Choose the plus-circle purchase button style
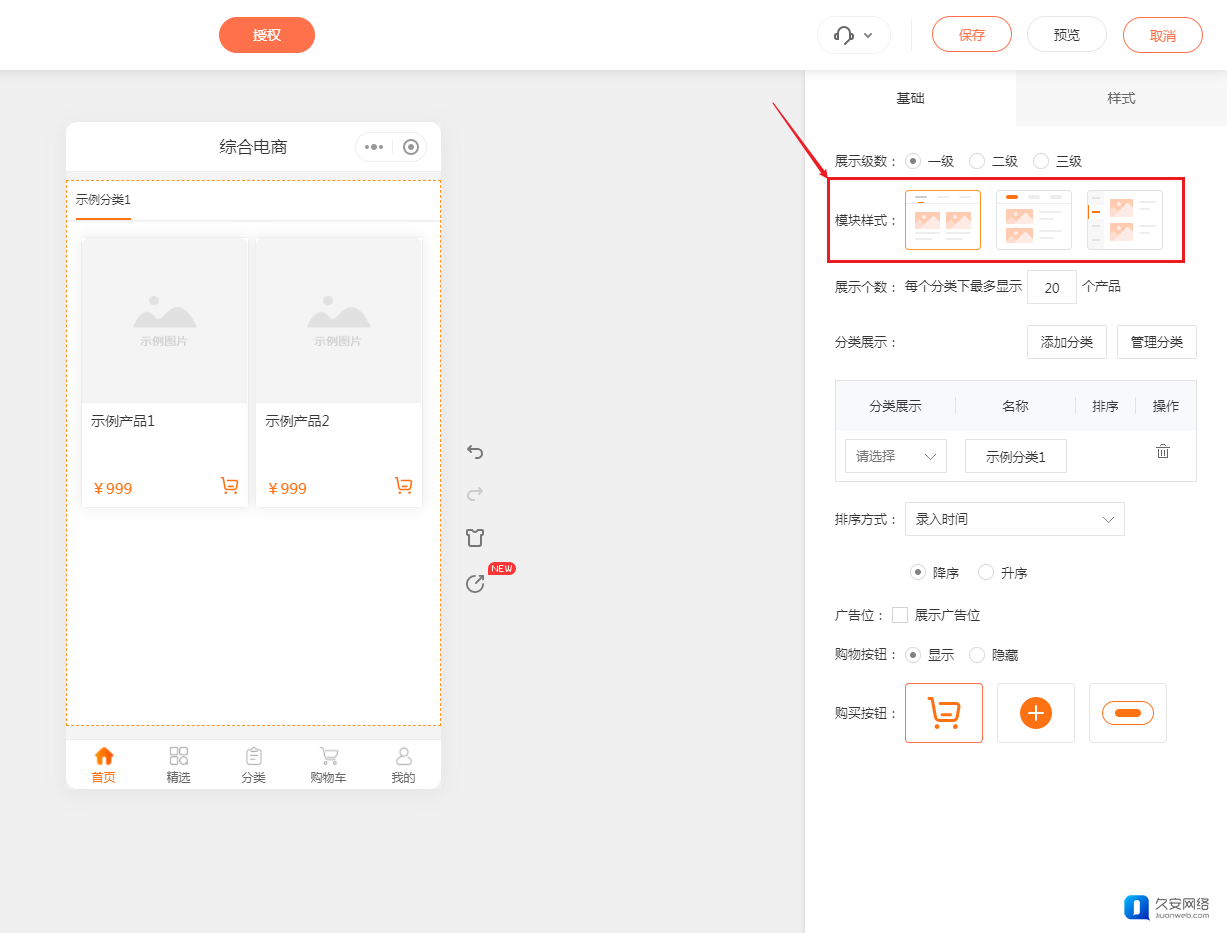Image resolution: width=1227 pixels, height=933 pixels. coord(1036,713)
